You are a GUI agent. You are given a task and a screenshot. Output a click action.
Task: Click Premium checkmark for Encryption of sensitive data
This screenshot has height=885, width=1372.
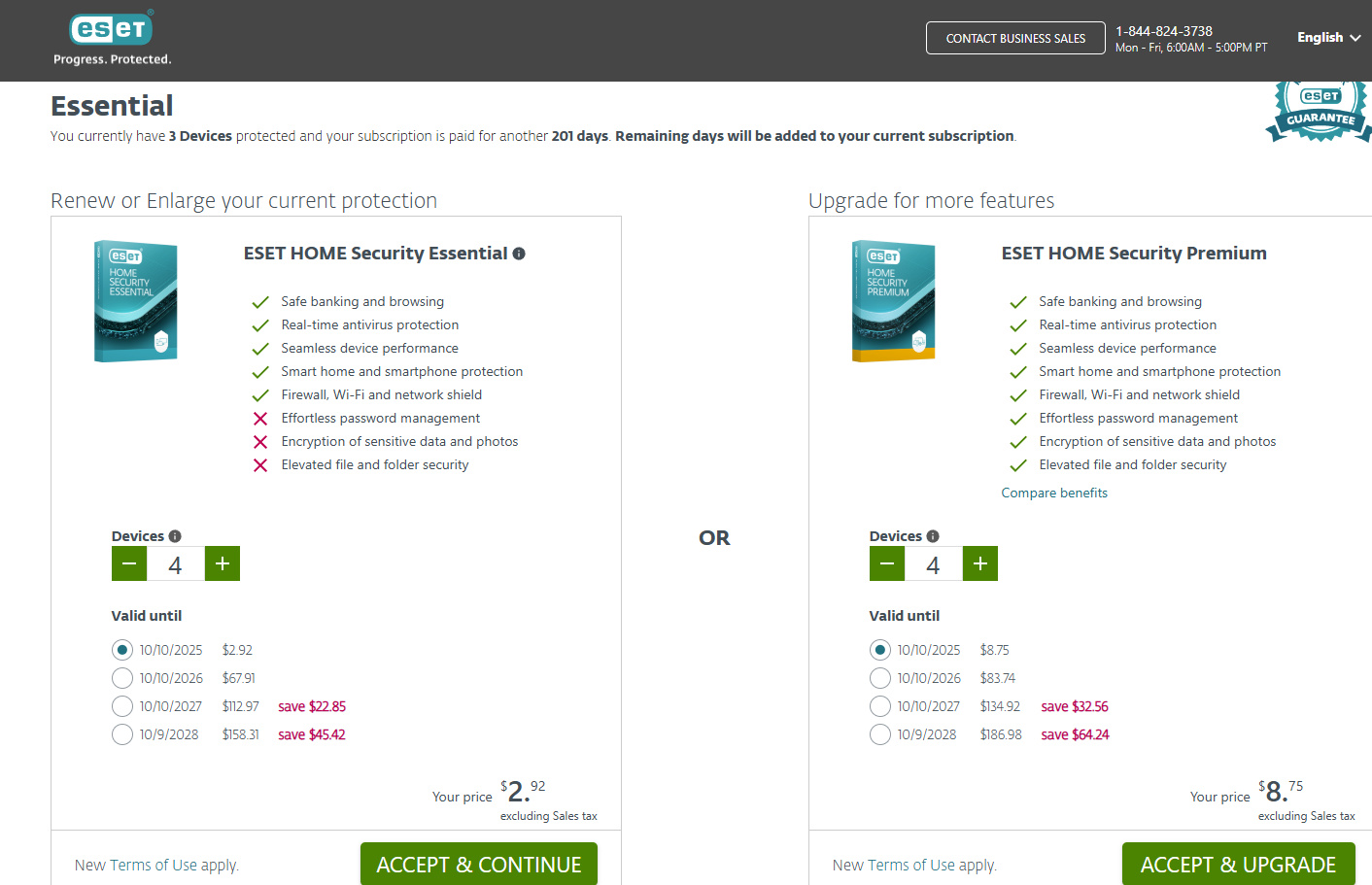tap(1018, 442)
